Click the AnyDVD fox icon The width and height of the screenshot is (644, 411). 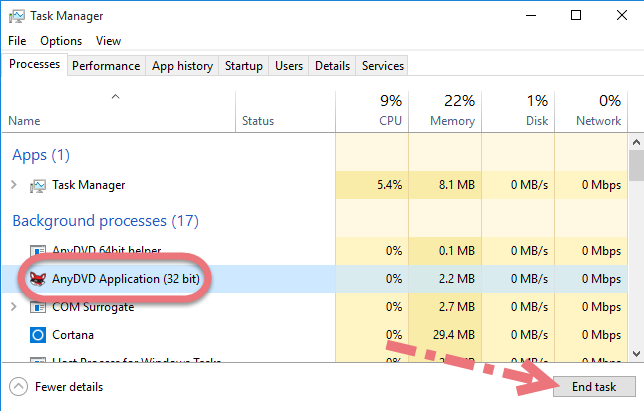tap(38, 279)
